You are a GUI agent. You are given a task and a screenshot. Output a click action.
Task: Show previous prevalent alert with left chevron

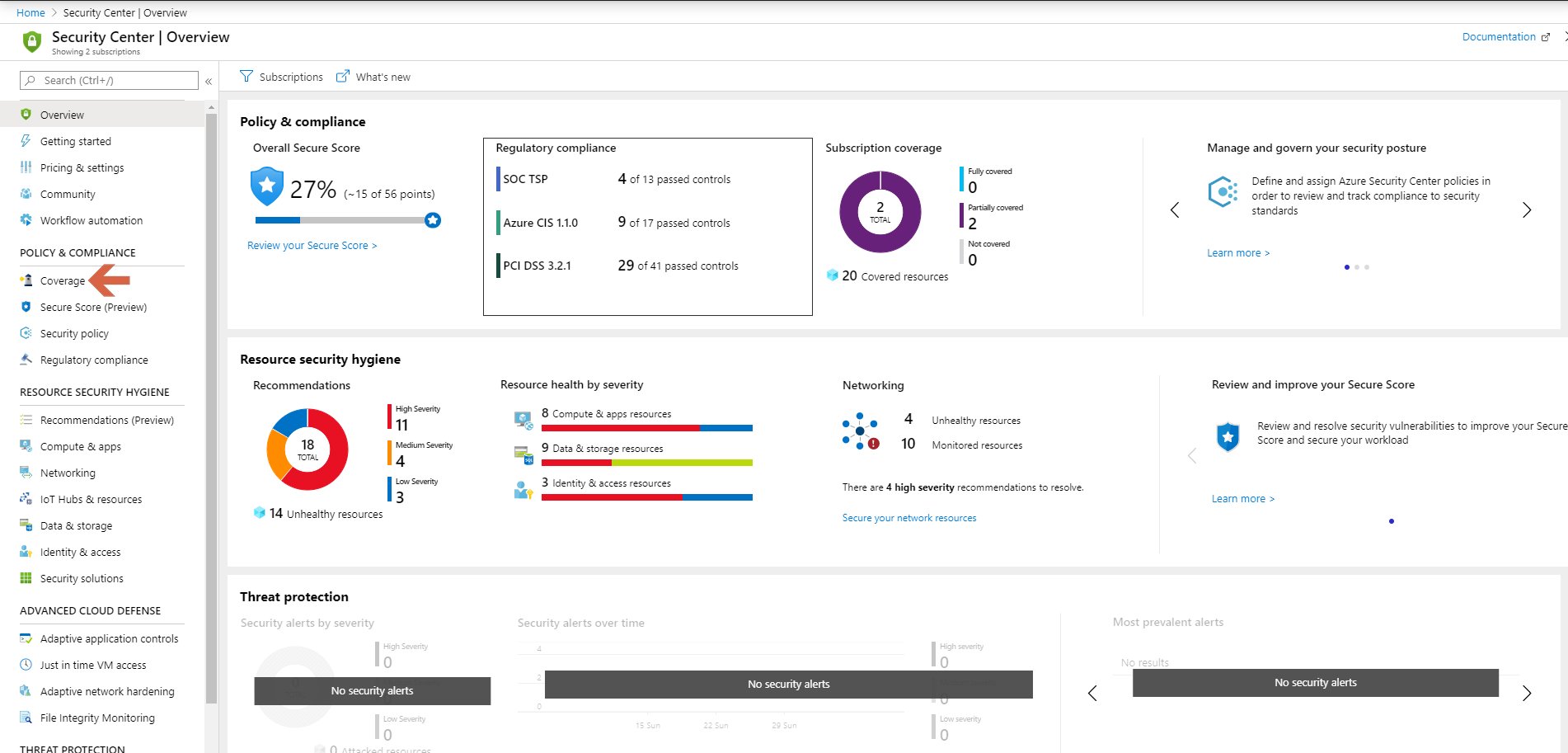point(1092,693)
